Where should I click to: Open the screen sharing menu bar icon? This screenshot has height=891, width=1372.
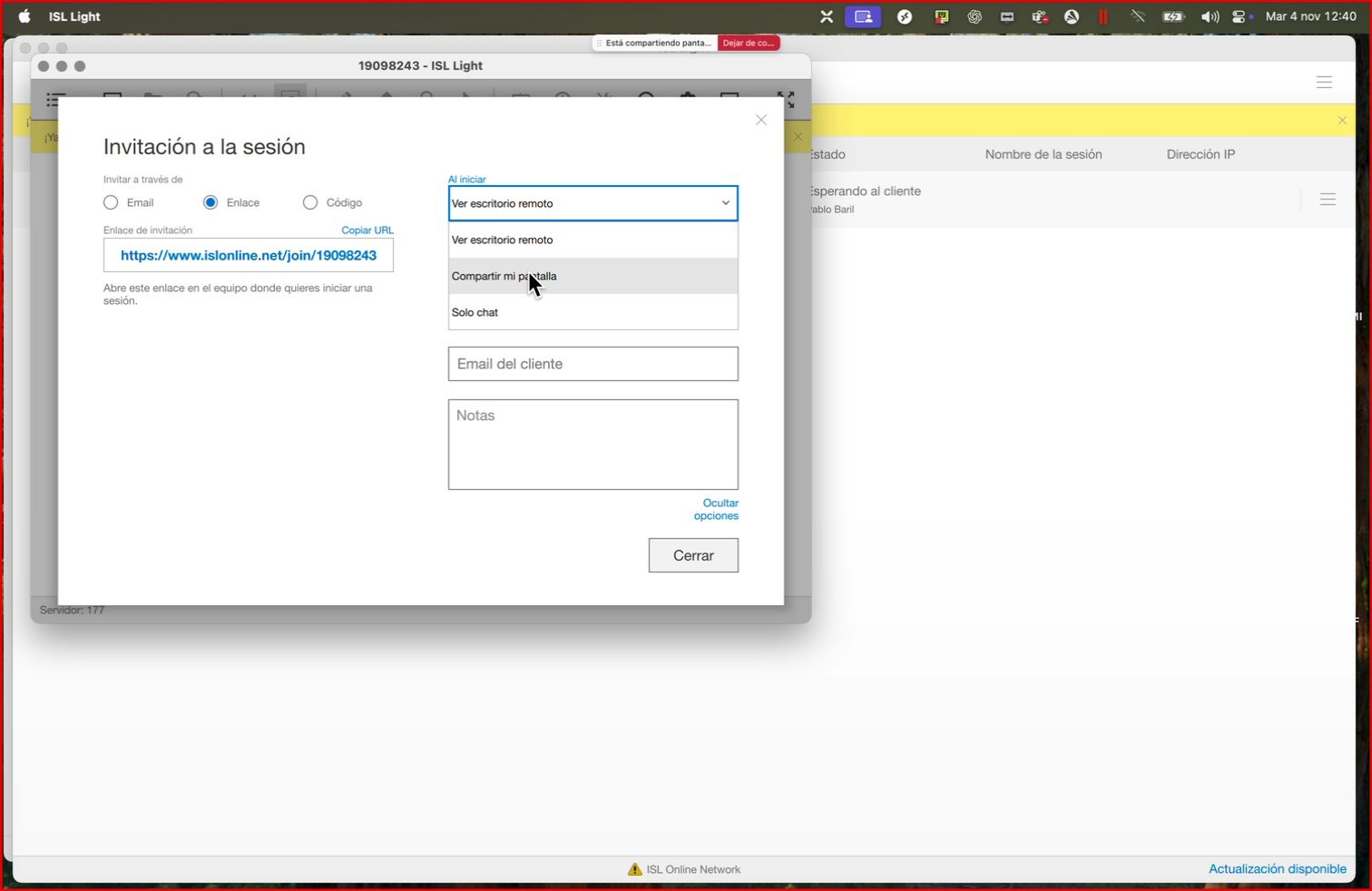pos(863,16)
